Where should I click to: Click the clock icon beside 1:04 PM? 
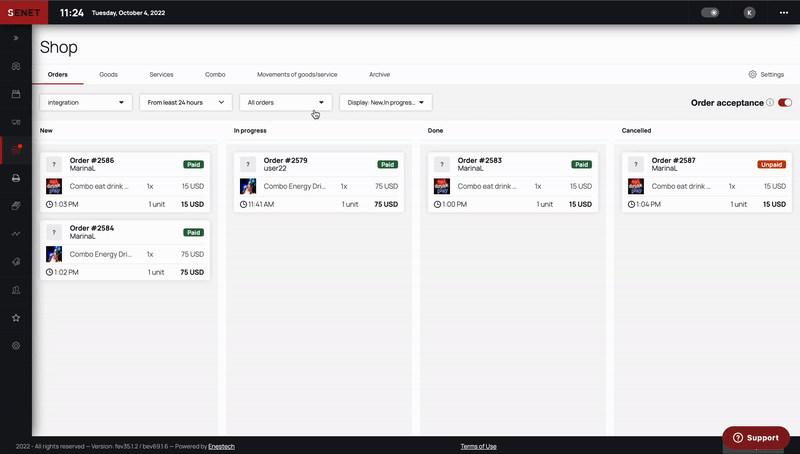click(x=631, y=204)
